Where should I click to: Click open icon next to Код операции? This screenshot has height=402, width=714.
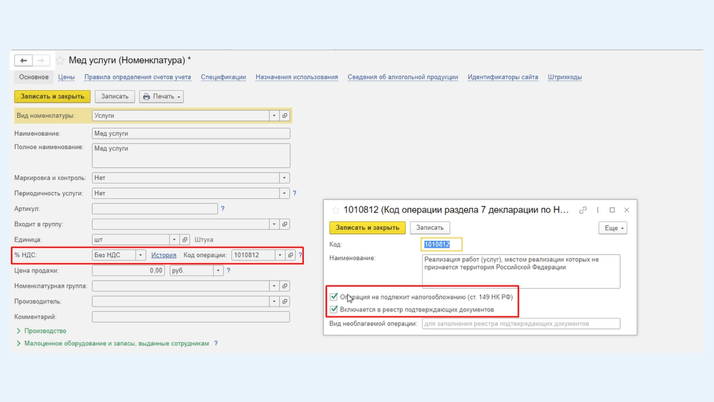pyautogui.click(x=291, y=255)
